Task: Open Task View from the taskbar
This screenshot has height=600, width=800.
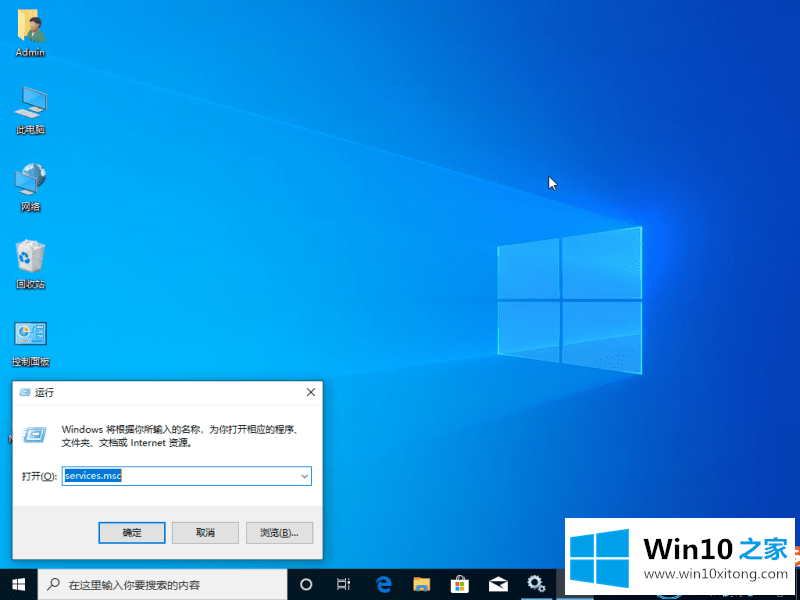Action: (x=343, y=584)
